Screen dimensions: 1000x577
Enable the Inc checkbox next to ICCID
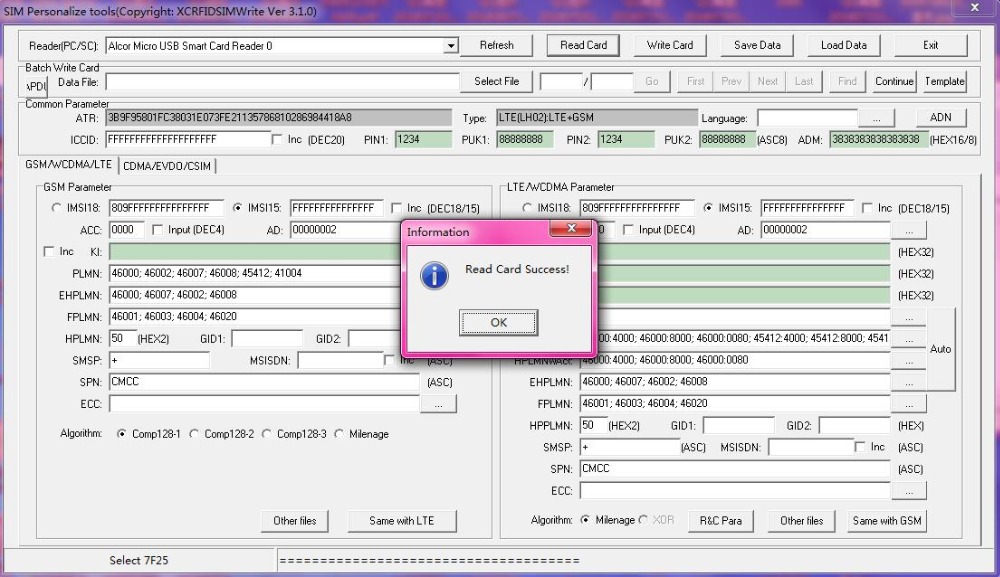pyautogui.click(x=278, y=140)
